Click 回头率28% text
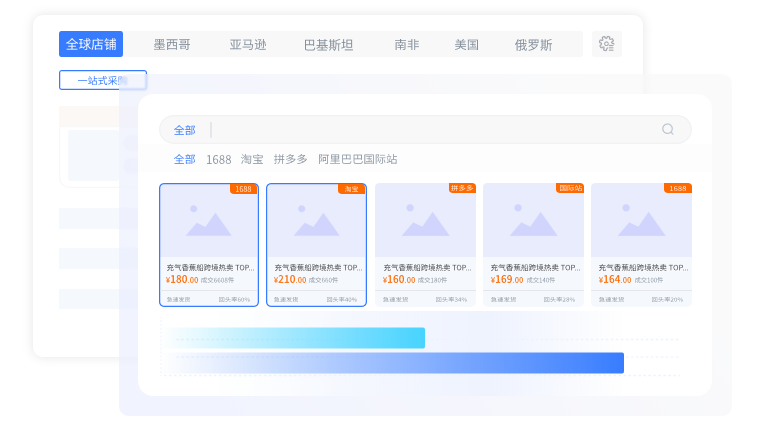 [x=559, y=300]
